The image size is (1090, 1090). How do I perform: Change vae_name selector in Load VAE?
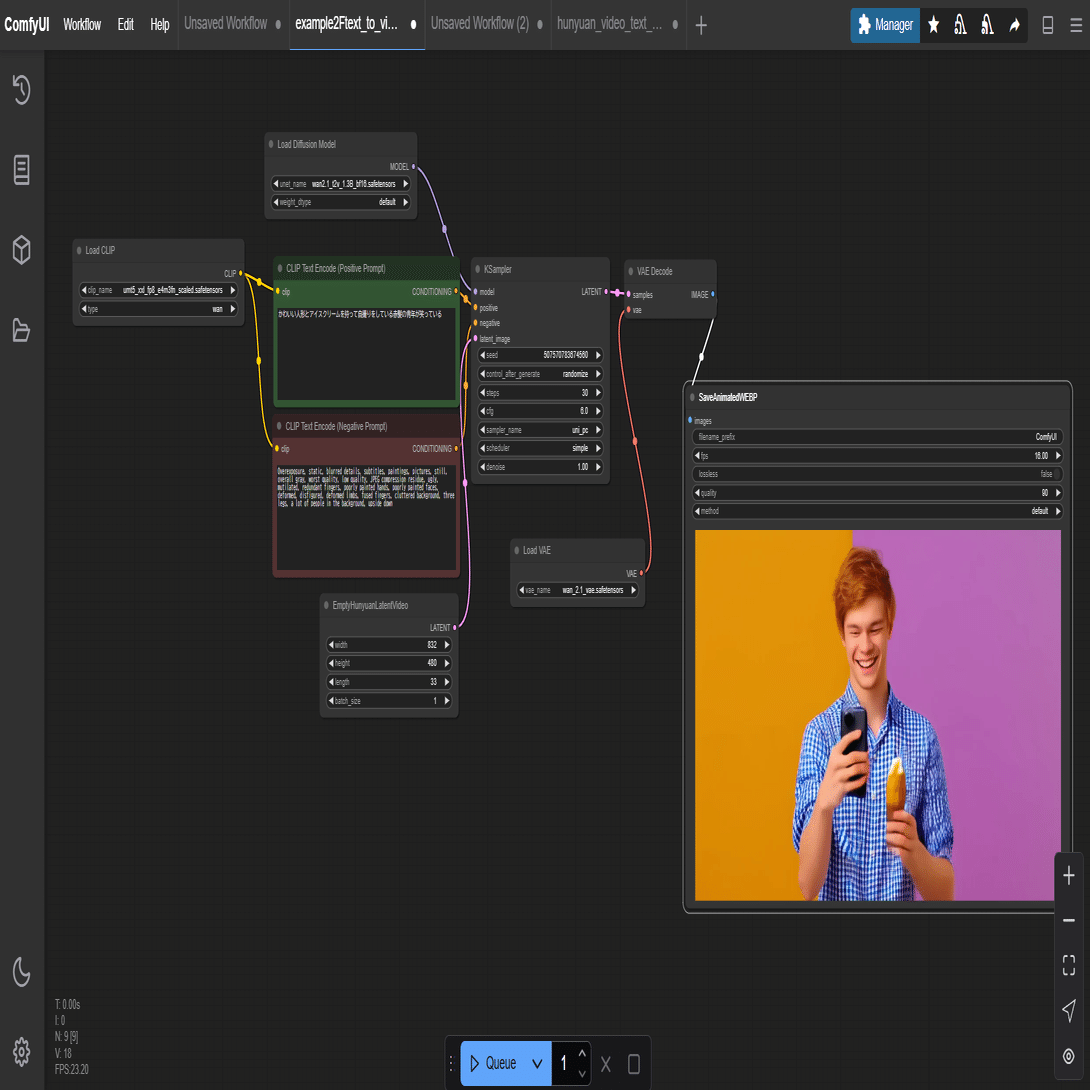click(577, 589)
